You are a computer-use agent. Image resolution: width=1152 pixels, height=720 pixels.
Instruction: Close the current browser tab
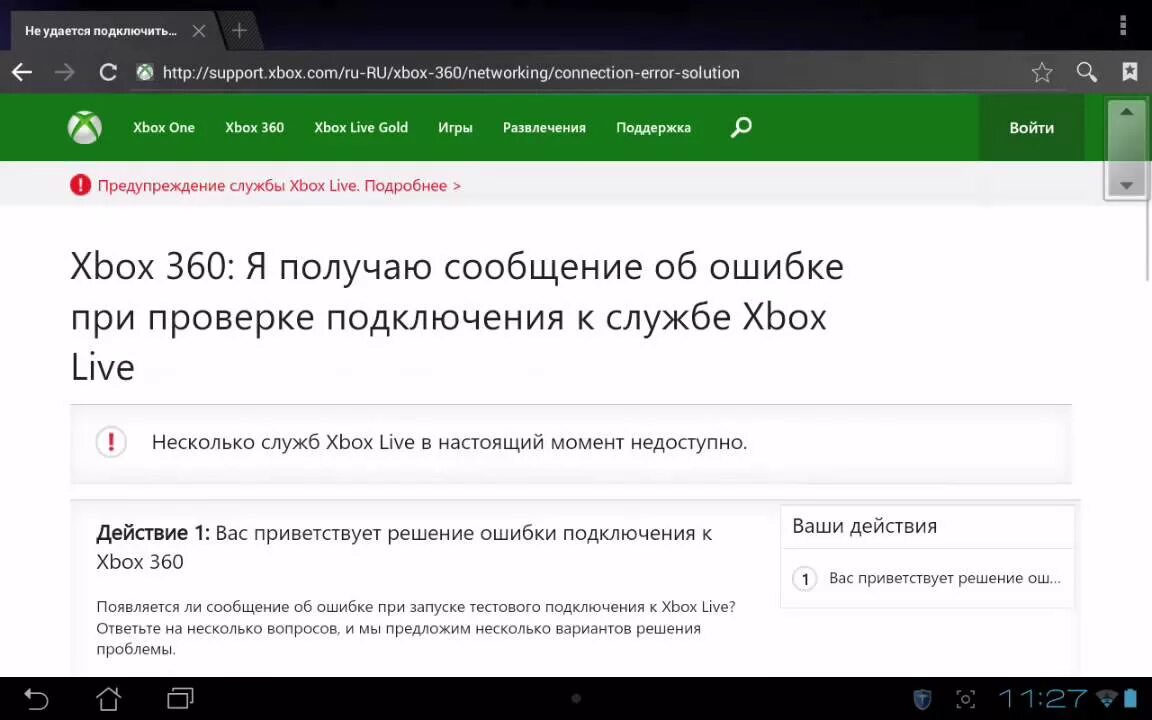coord(198,31)
